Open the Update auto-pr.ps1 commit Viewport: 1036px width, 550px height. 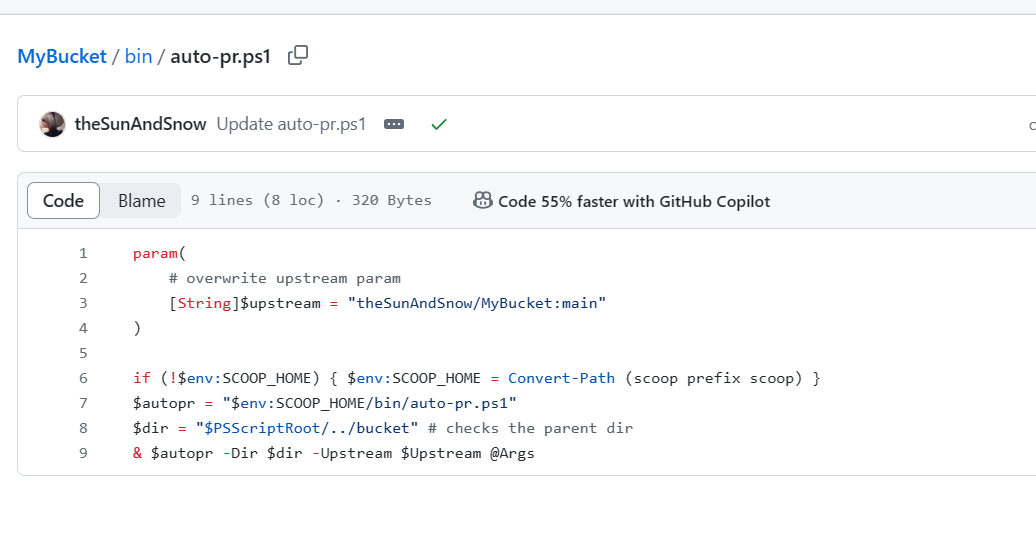pos(291,124)
